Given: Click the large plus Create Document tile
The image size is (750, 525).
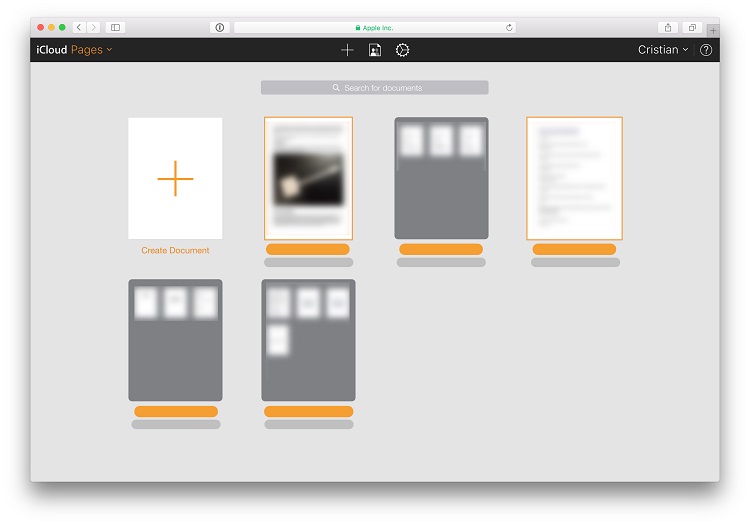Looking at the screenshot, I should point(175,178).
